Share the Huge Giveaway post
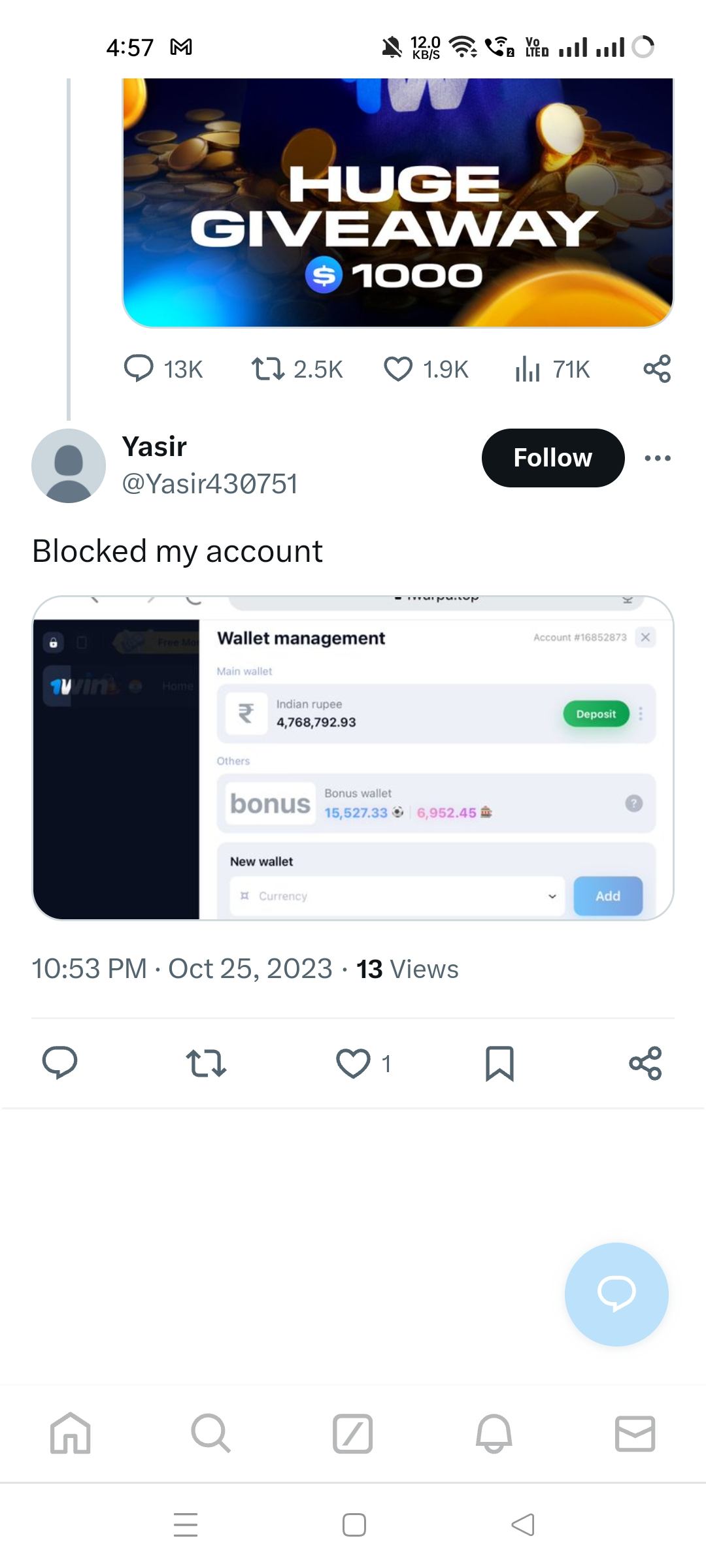Screen dimensions: 706x1568 657,368
